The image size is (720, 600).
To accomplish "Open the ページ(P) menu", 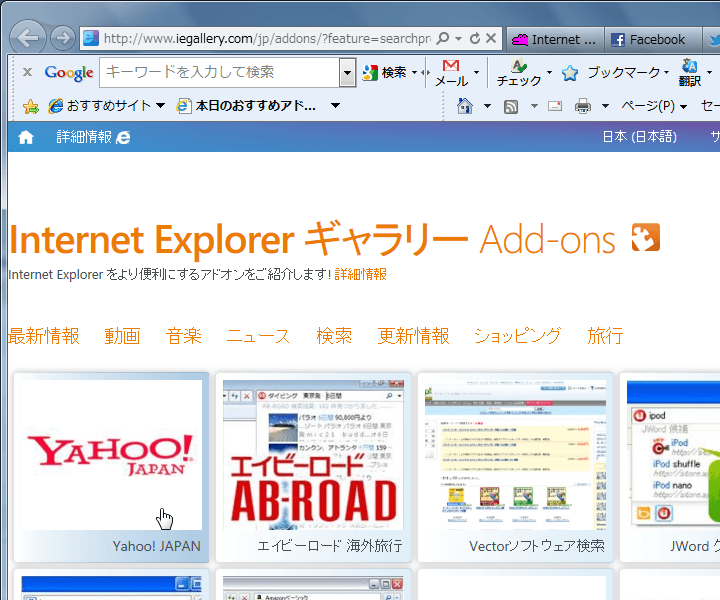I will pos(654,106).
